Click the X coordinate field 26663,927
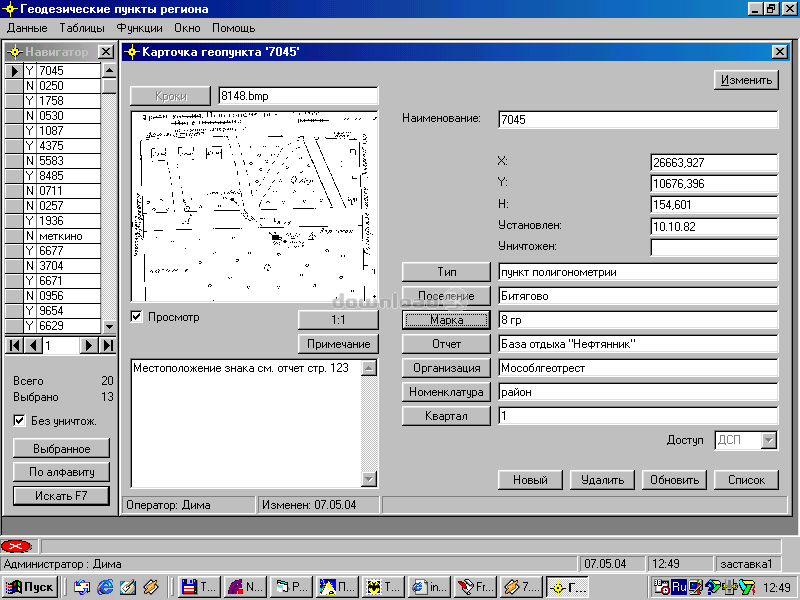This screenshot has width=800, height=600. [x=714, y=162]
